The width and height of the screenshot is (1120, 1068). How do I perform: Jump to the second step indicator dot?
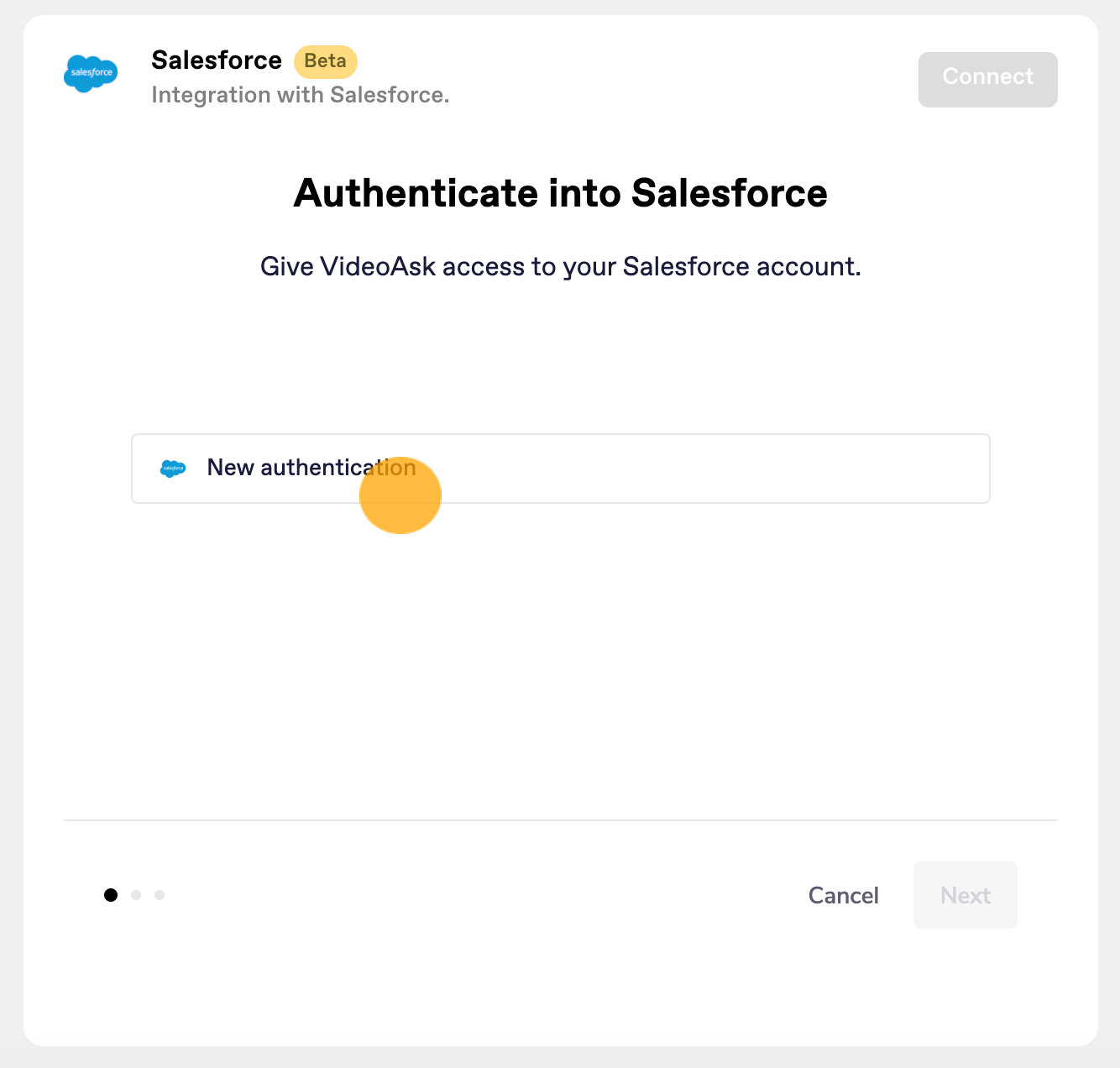point(136,895)
